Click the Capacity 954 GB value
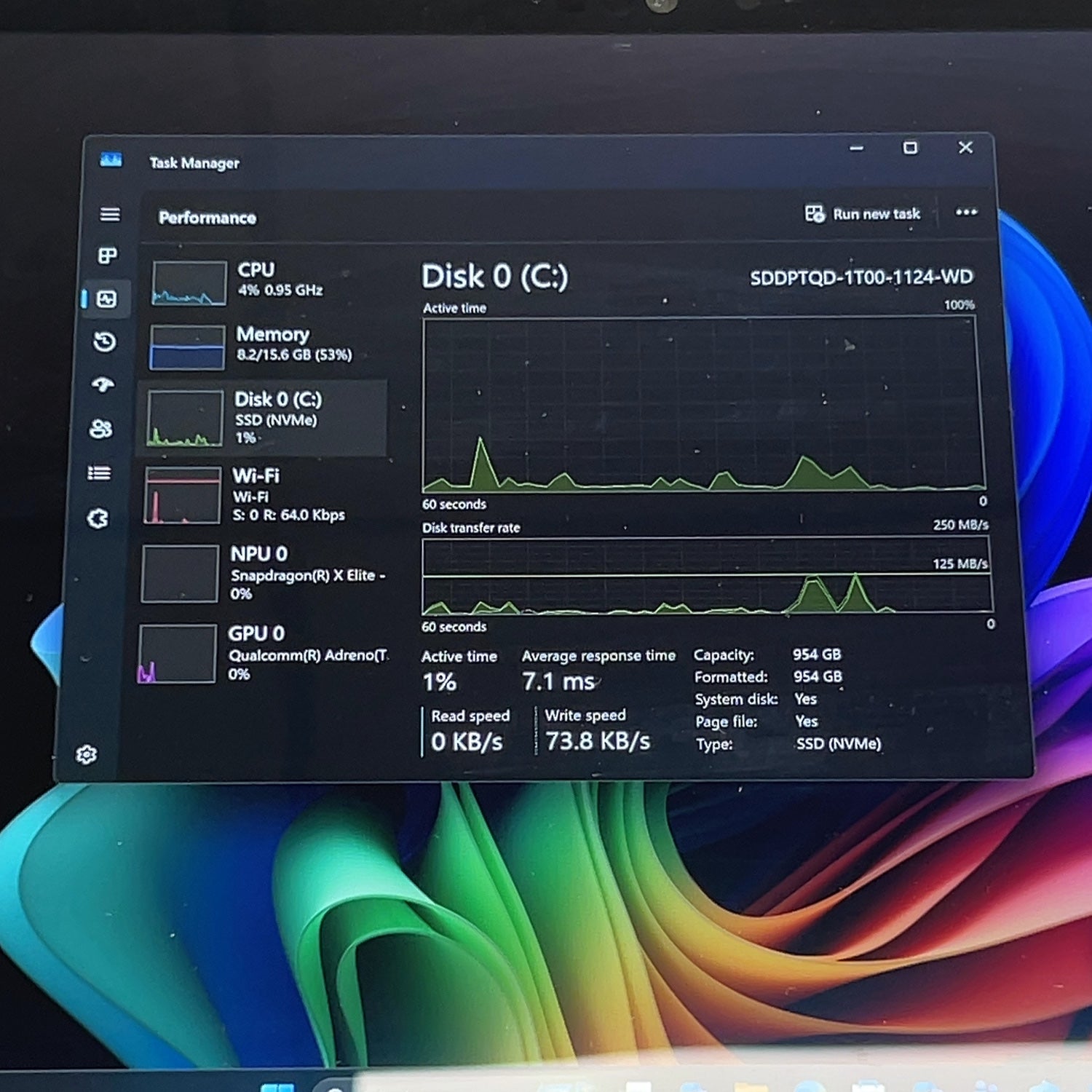1092x1092 pixels. point(817,654)
